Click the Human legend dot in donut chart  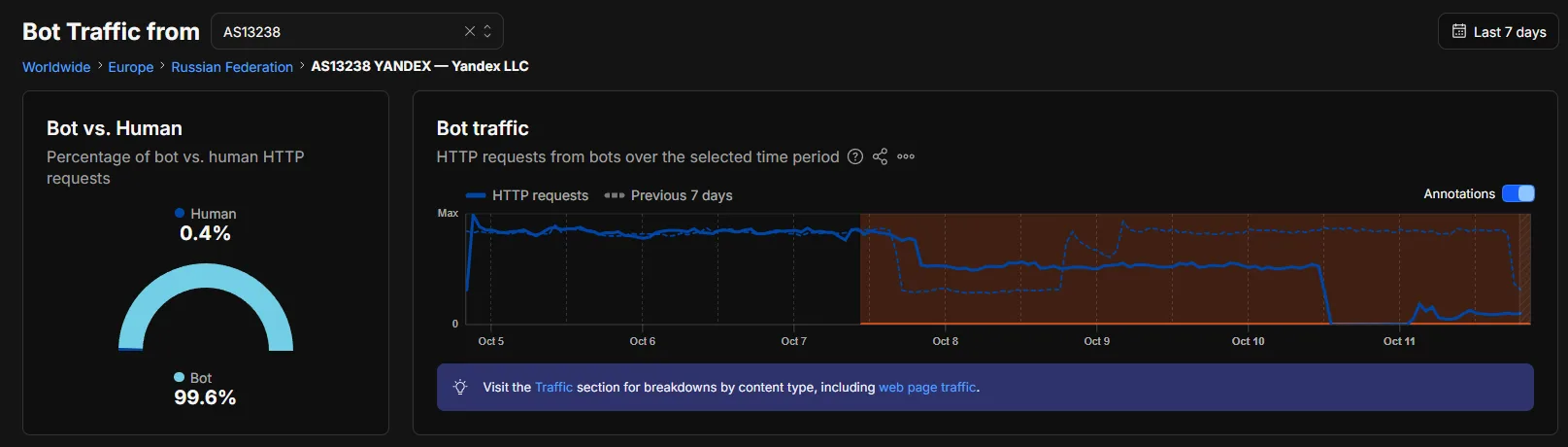180,213
